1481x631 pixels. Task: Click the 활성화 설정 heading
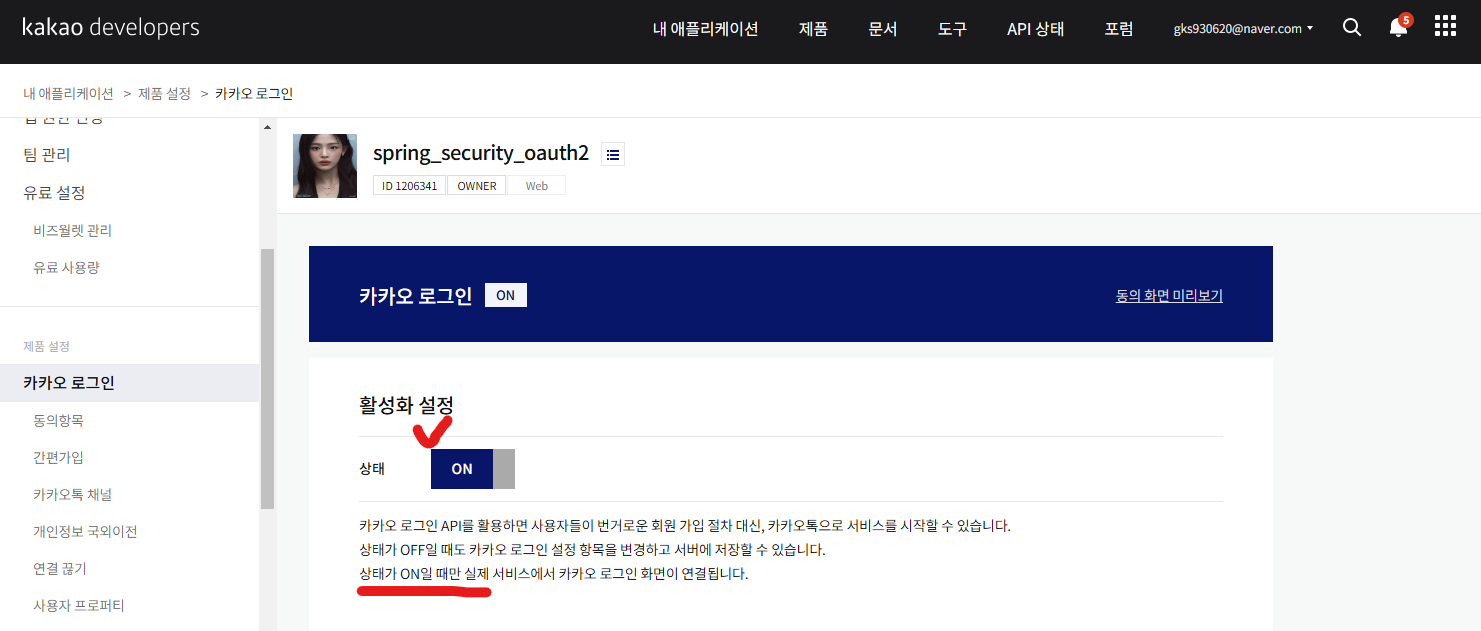point(406,405)
